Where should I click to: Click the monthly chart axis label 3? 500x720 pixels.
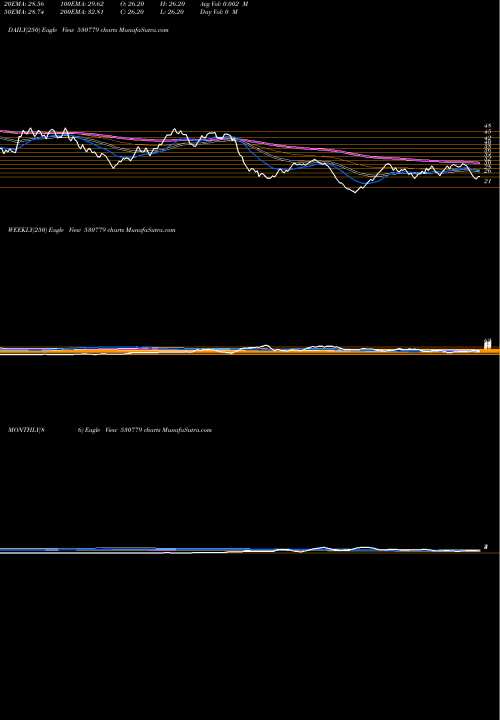point(485,547)
